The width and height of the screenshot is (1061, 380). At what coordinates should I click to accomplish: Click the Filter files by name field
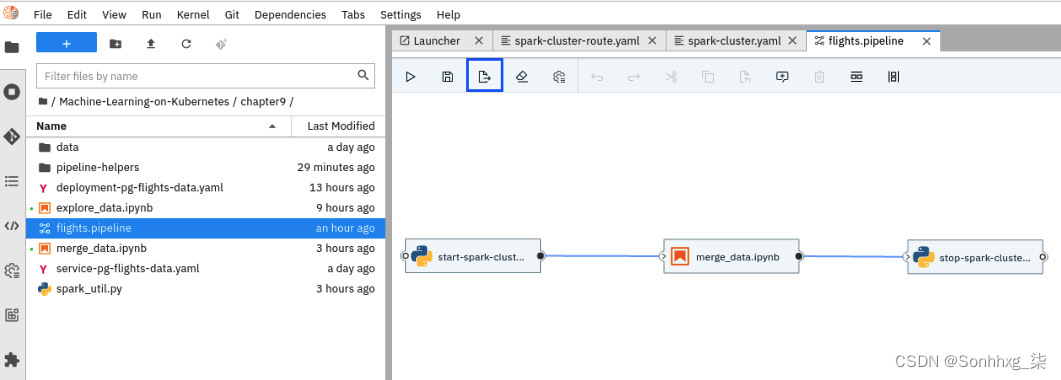(x=205, y=76)
